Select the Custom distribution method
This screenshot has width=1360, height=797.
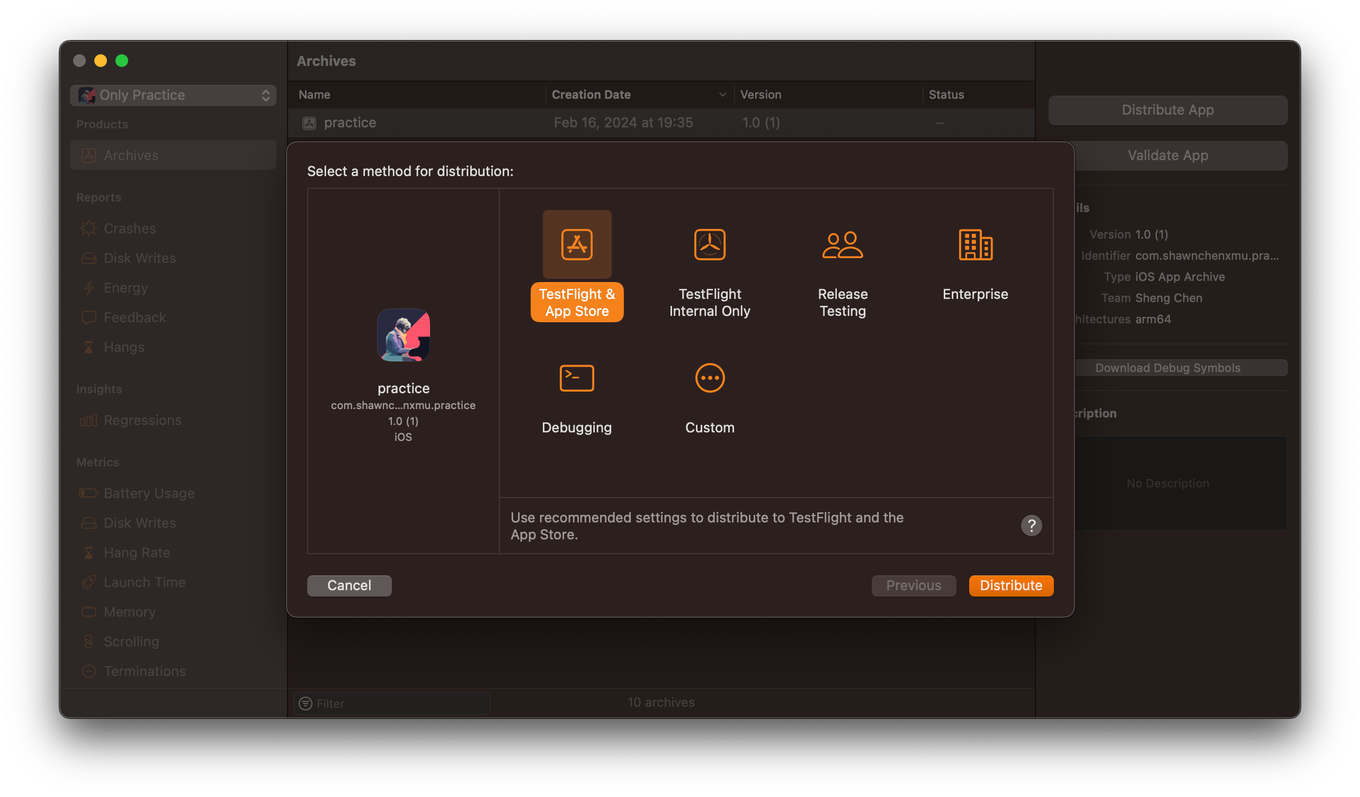pyautogui.click(x=710, y=398)
